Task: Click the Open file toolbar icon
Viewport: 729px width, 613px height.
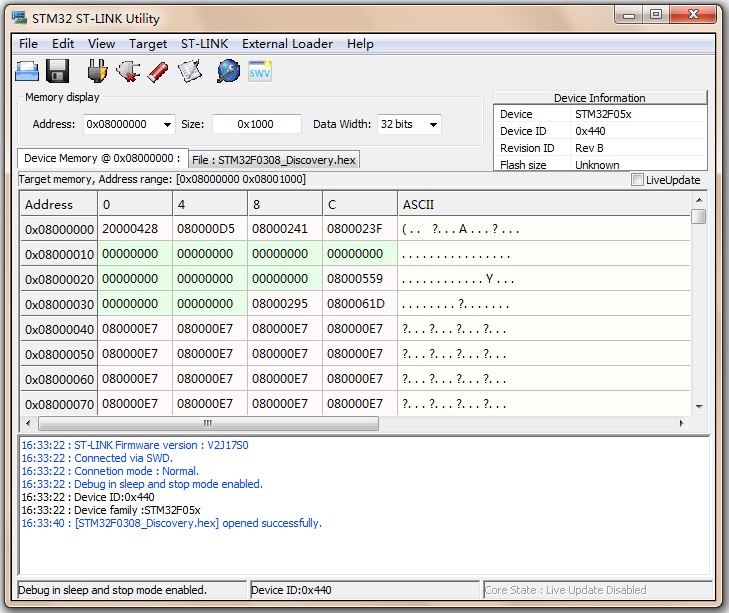Action: coord(27,72)
